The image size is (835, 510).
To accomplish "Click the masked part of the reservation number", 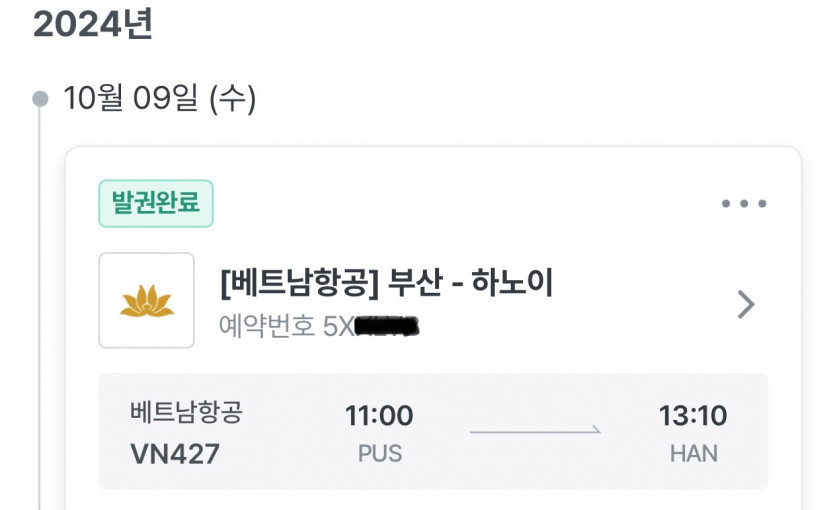I will (x=387, y=326).
